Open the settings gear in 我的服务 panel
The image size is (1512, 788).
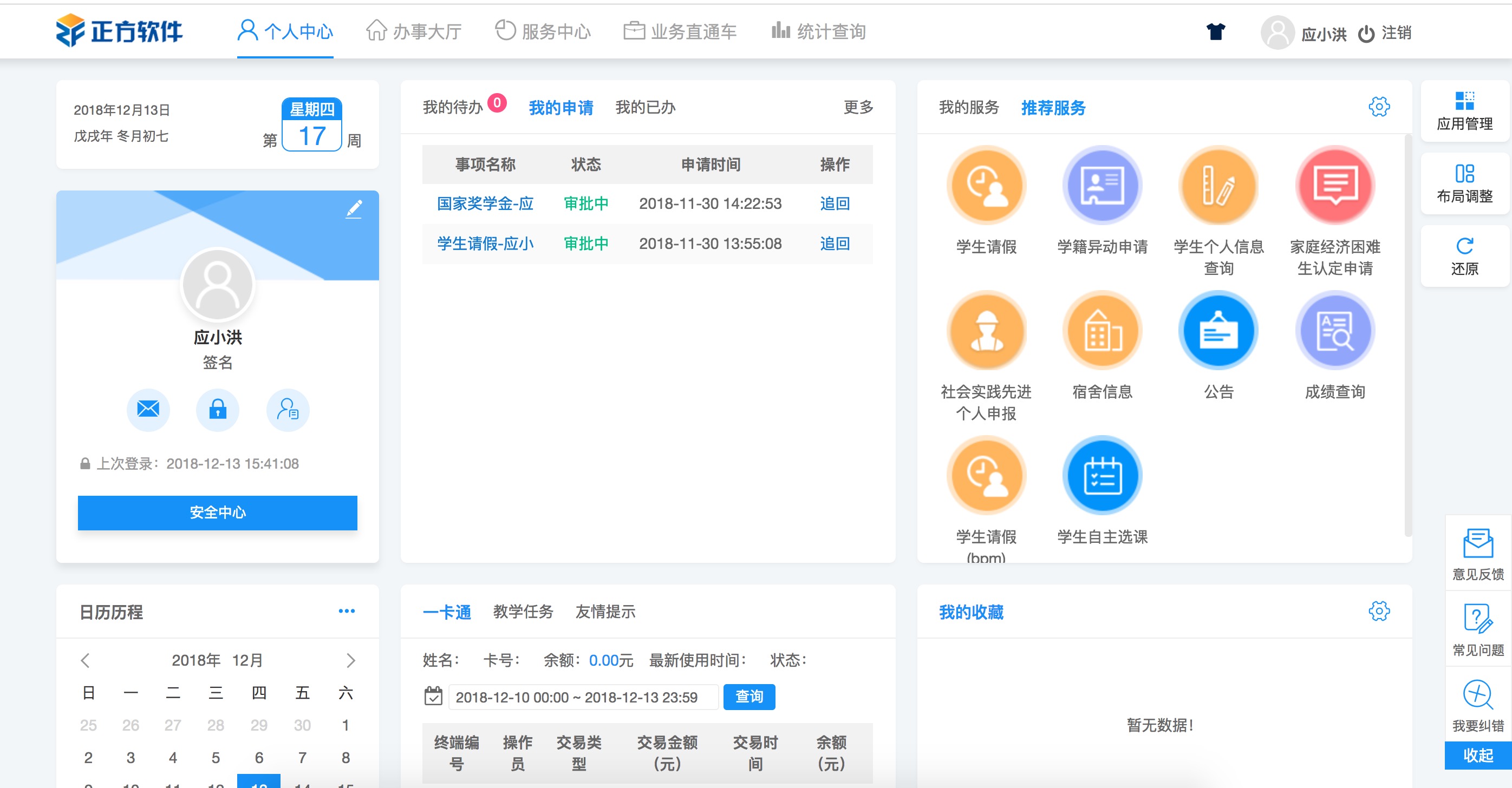1379,107
